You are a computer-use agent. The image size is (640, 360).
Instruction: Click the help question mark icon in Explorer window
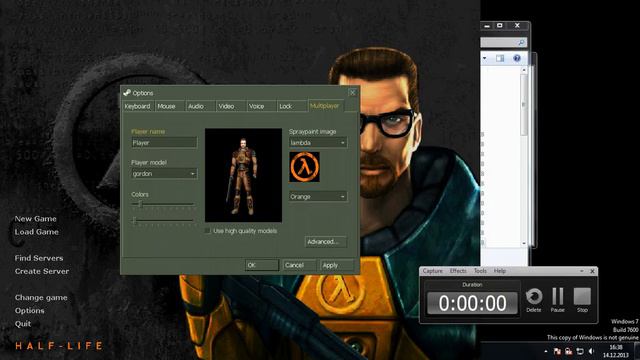[x=517, y=58]
